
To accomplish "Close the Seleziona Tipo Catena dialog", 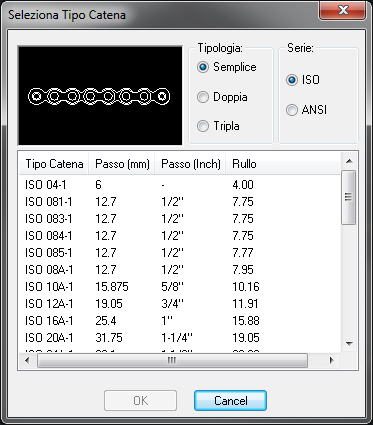I will coord(343,10).
